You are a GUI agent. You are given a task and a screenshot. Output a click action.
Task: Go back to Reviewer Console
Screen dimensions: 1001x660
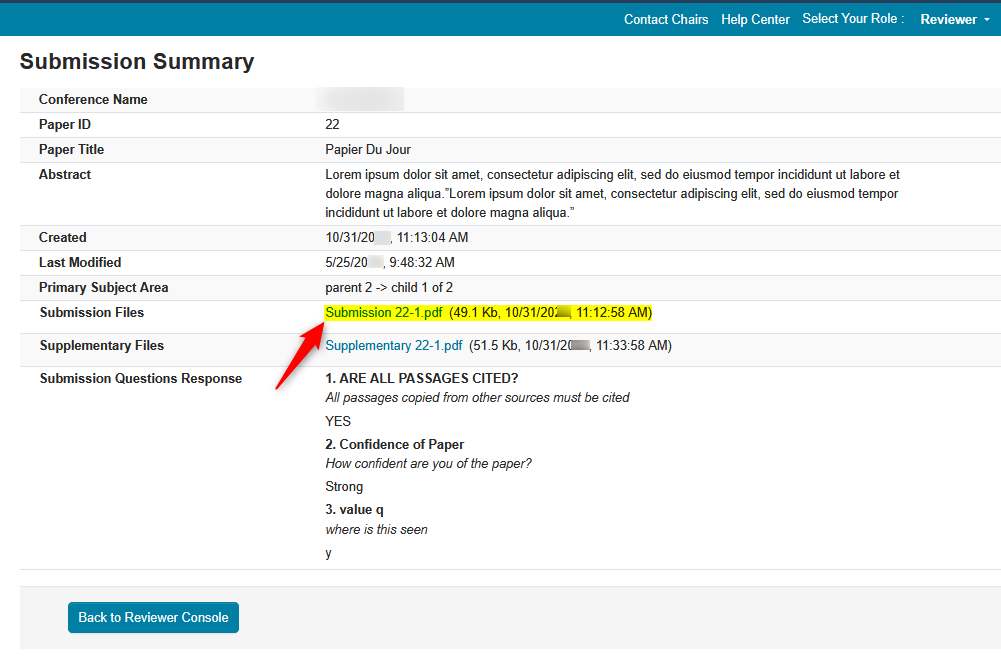(153, 617)
